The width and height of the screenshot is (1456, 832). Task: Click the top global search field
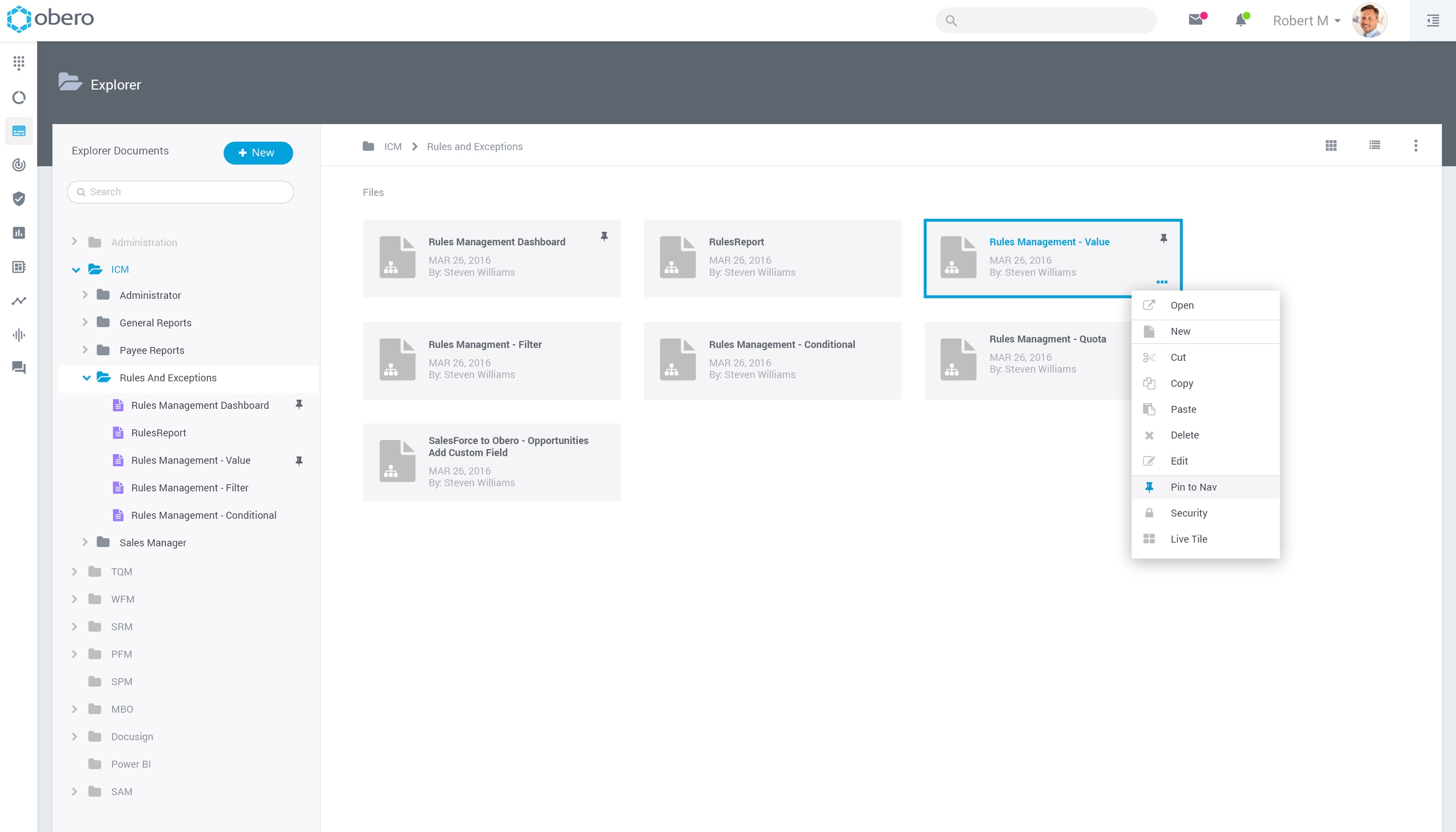click(1045, 20)
